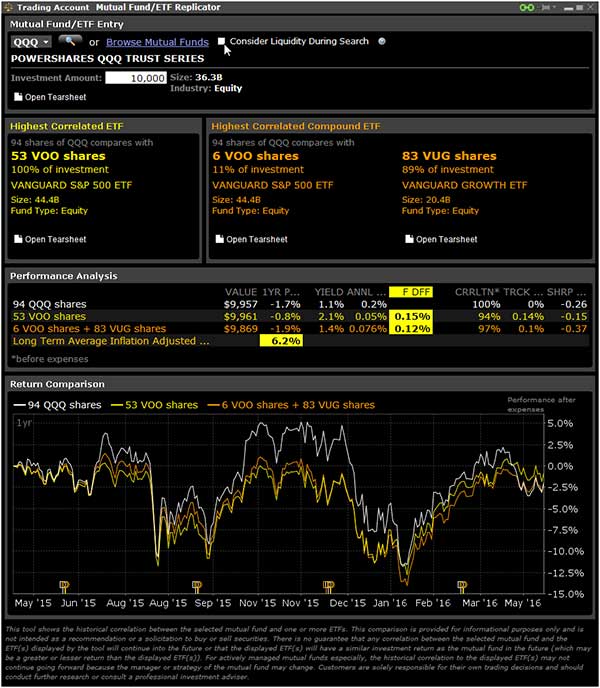Screen dimensions: 600x688
Task: Click the VANGUARD GROWTH ETF name
Action: (x=464, y=185)
